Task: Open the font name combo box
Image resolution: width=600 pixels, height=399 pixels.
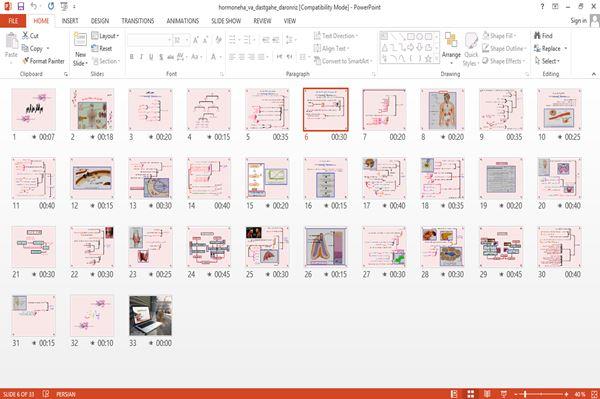Action: pos(149,40)
